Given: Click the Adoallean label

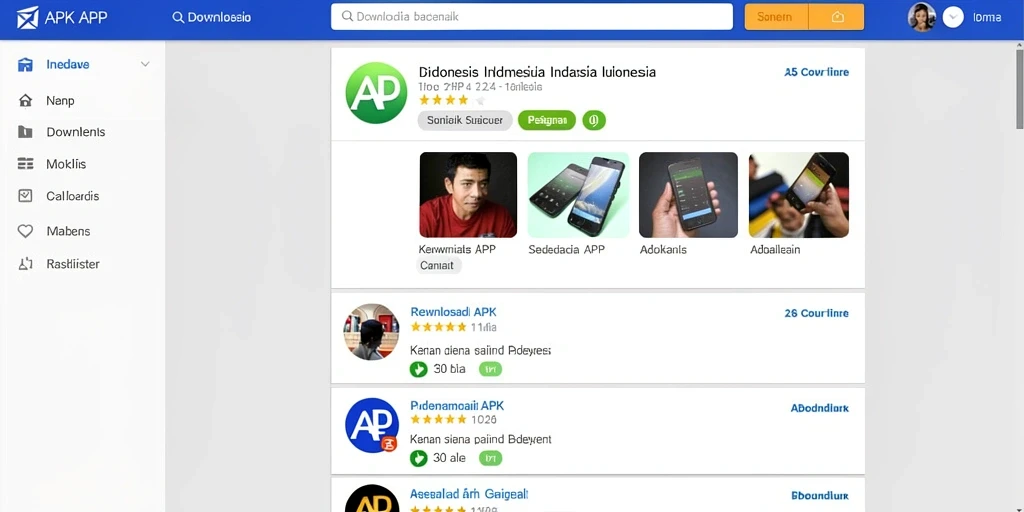Looking at the screenshot, I should tap(775, 249).
